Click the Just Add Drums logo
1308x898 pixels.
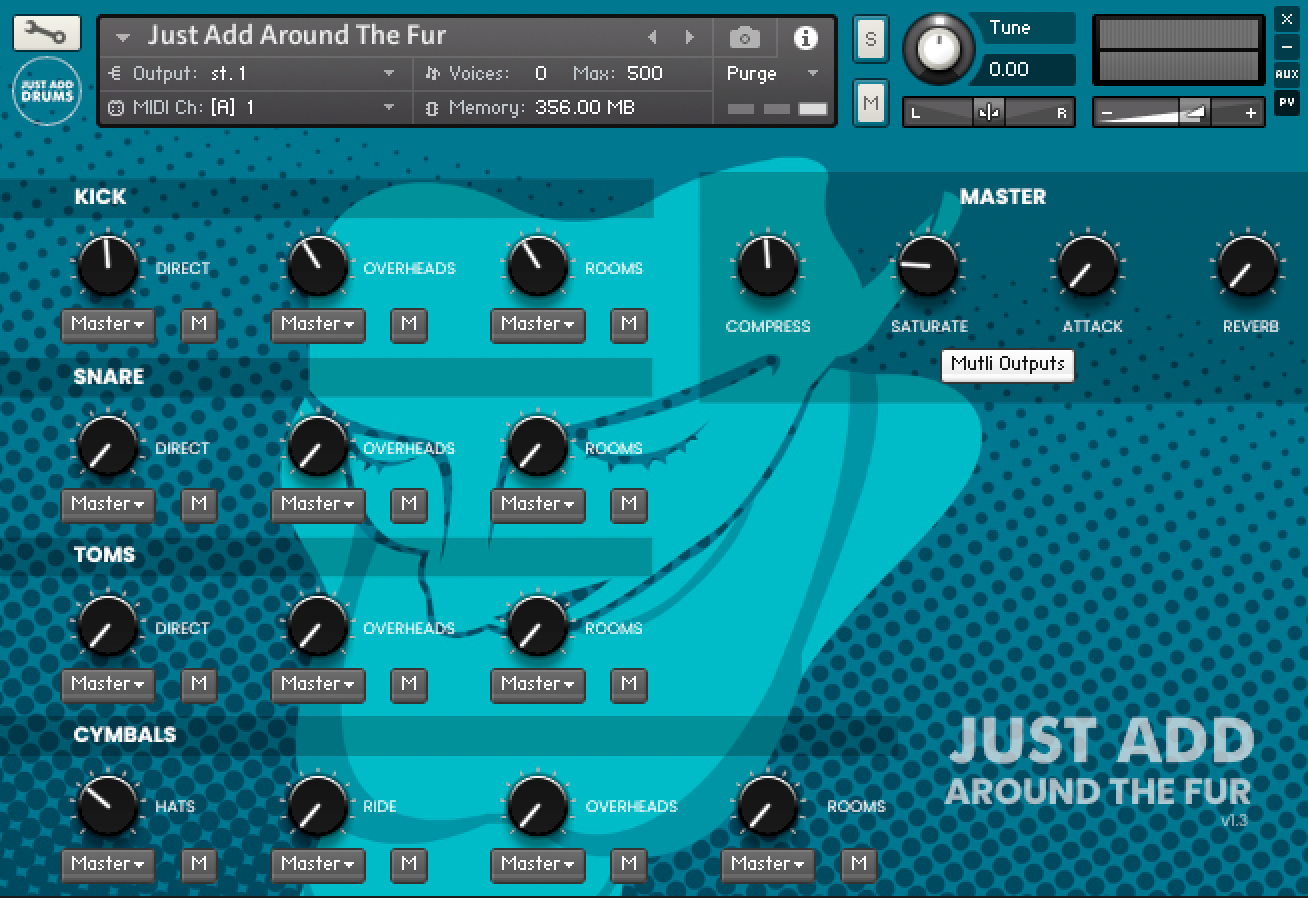point(48,92)
